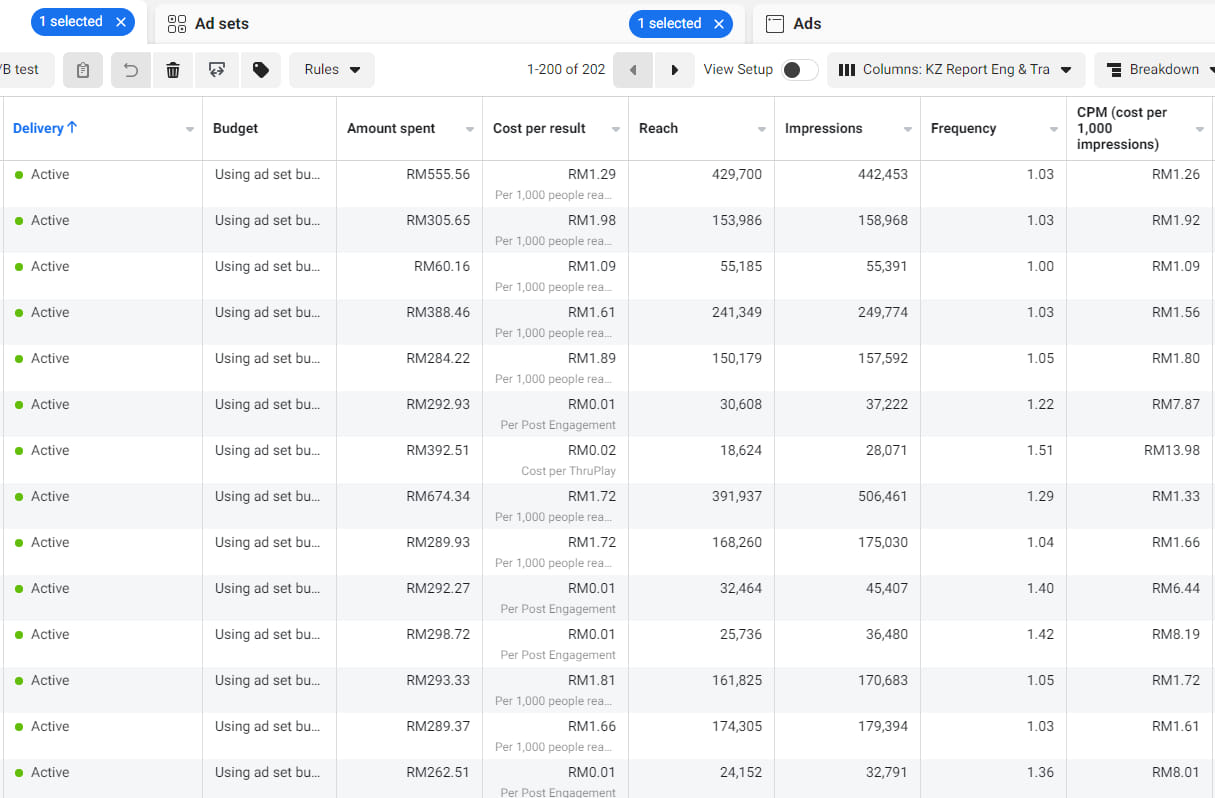
Task: Click the trash delete icon
Action: click(173, 70)
